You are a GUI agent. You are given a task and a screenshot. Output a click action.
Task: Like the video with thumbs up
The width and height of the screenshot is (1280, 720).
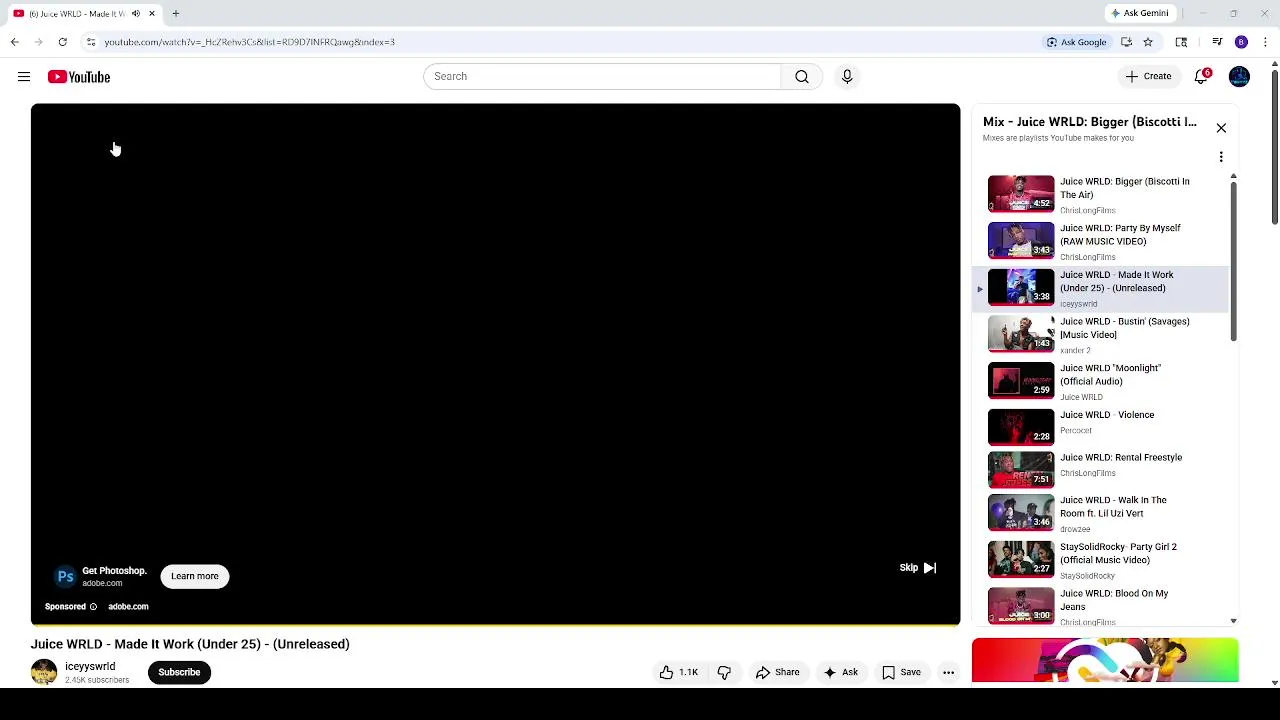click(x=678, y=672)
